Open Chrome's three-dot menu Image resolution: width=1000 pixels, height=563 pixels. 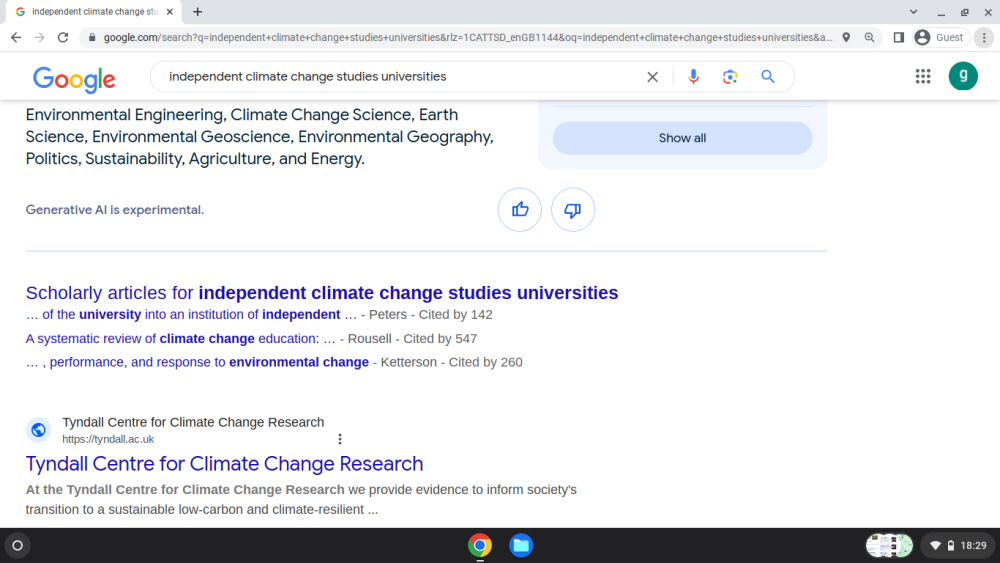coord(984,38)
